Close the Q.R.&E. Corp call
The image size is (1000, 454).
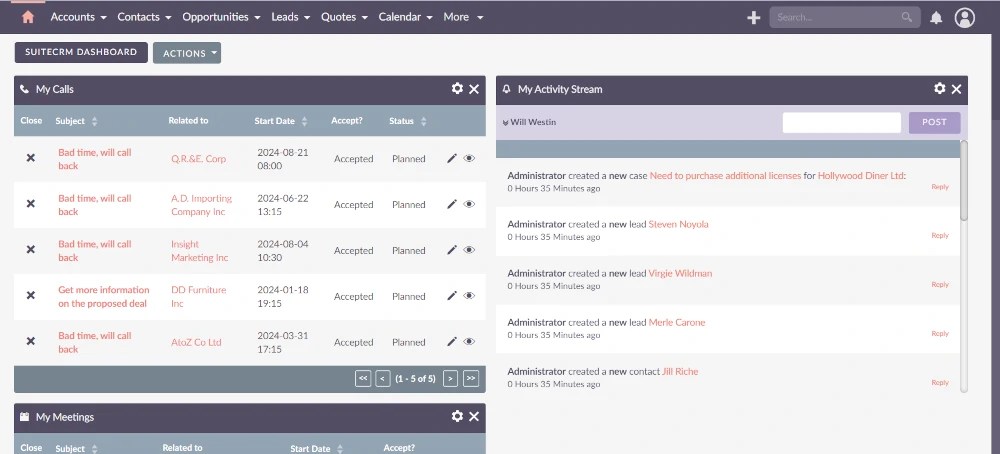[x=31, y=158]
